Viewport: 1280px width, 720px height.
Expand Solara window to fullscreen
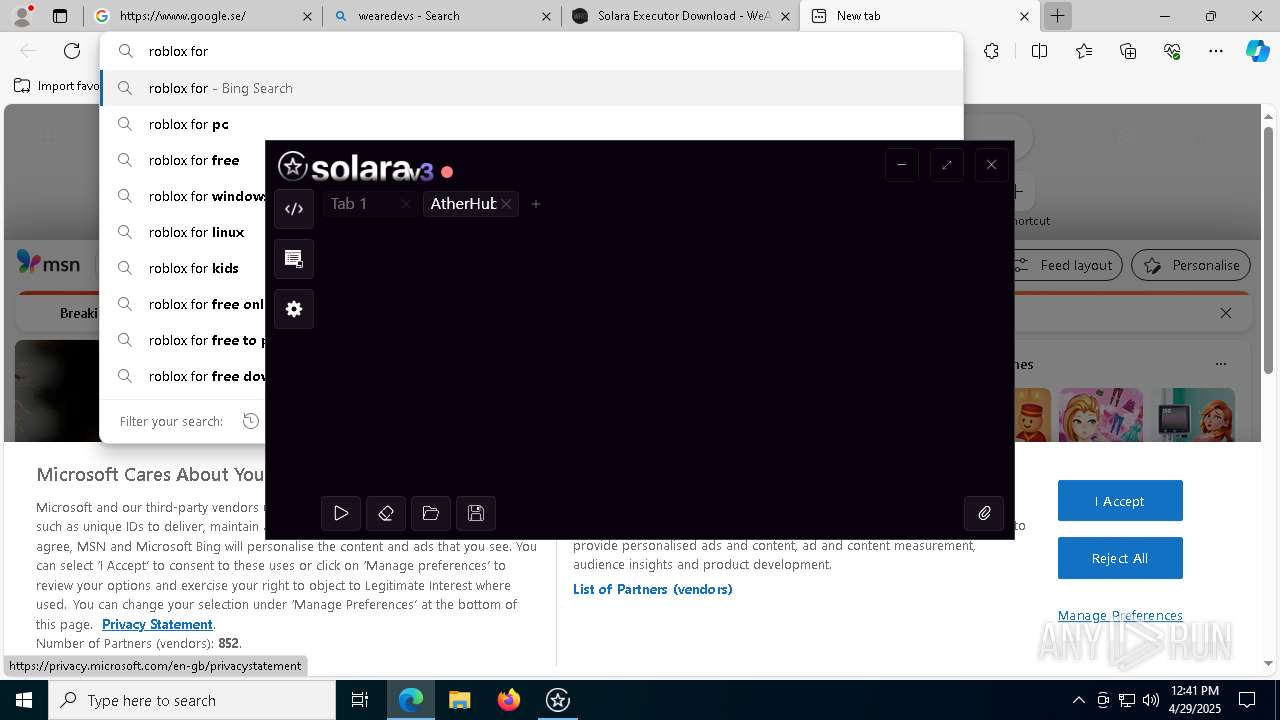click(x=946, y=165)
